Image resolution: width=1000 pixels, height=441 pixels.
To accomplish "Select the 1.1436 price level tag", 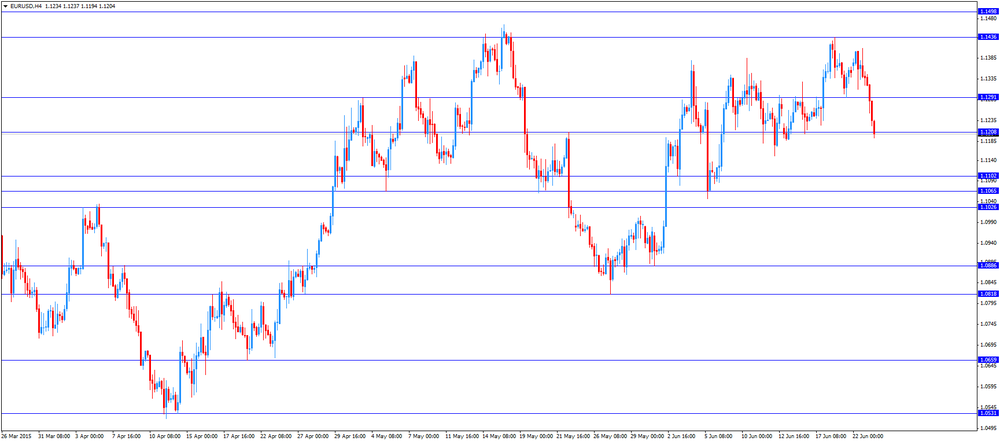I will 987,38.
